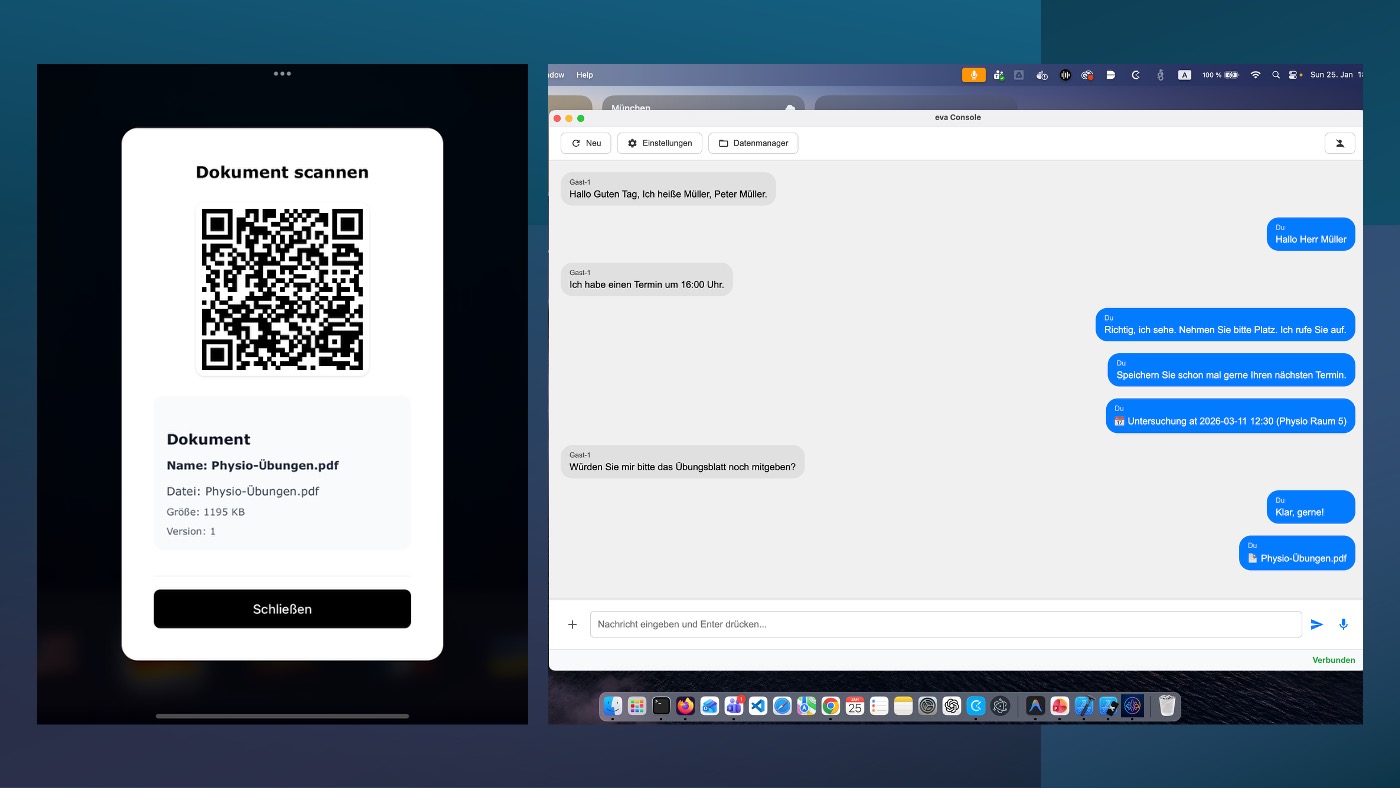This screenshot has width=1400, height=788.
Task: Click the microphone icon beside message field
Action: [1343, 624]
